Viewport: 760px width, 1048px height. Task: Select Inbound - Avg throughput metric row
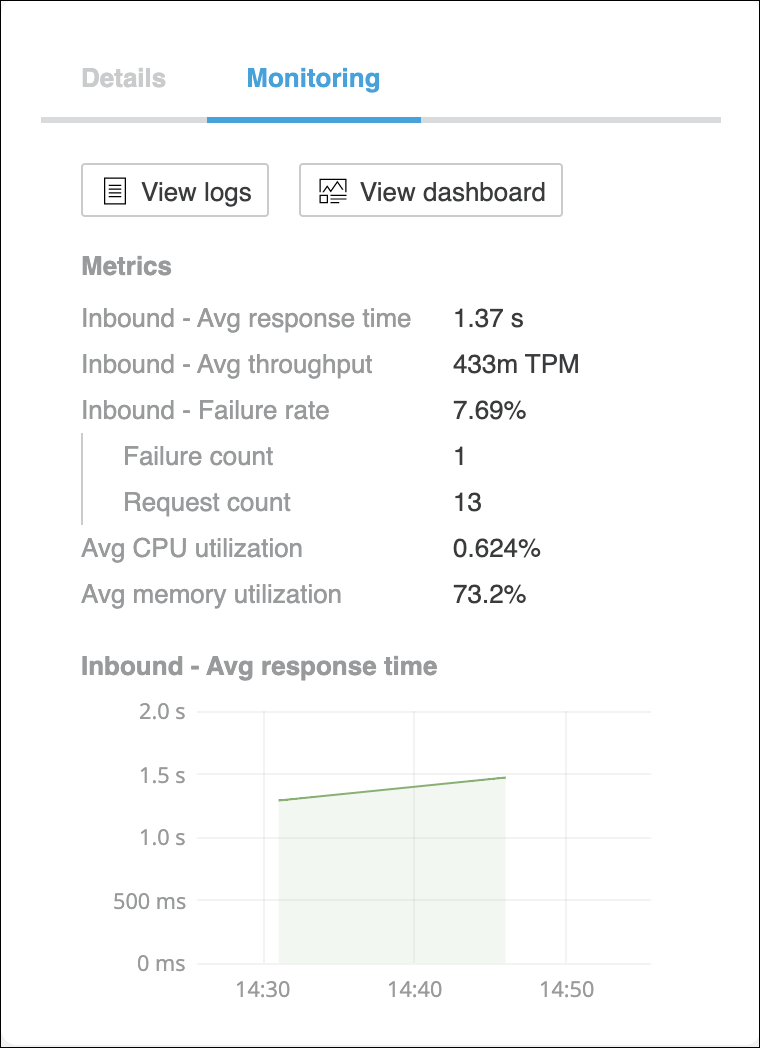[227, 364]
